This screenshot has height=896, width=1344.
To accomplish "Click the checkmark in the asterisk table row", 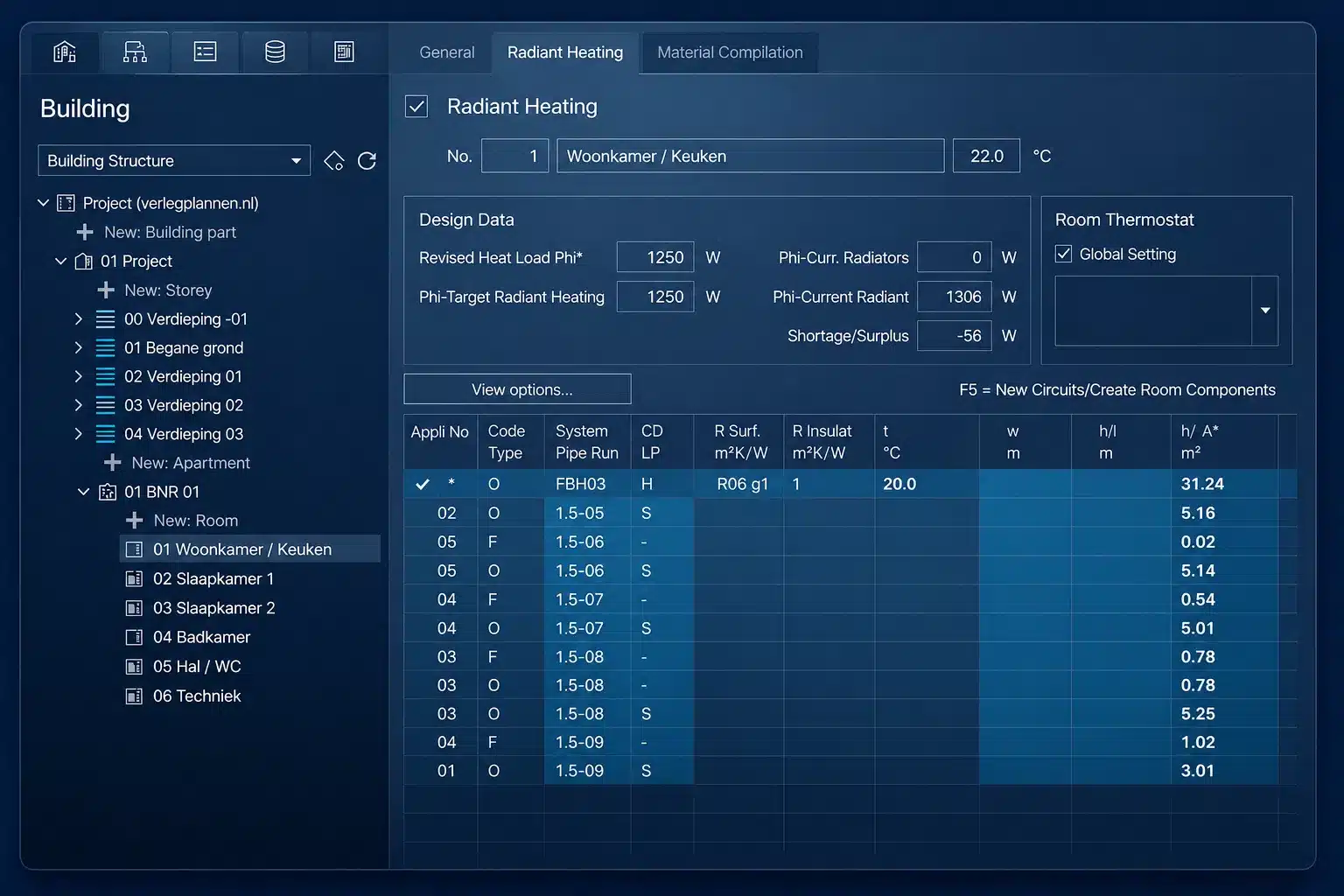I will [x=423, y=484].
